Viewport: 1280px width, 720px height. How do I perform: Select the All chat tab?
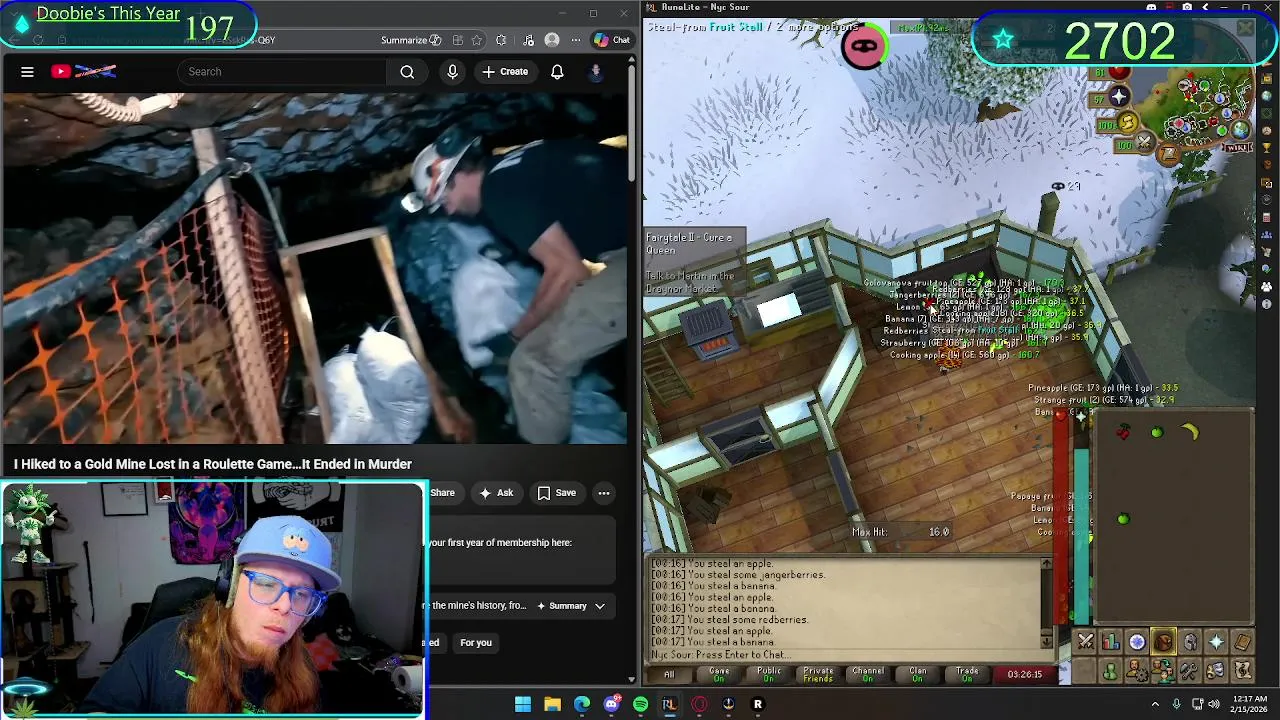[x=669, y=674]
